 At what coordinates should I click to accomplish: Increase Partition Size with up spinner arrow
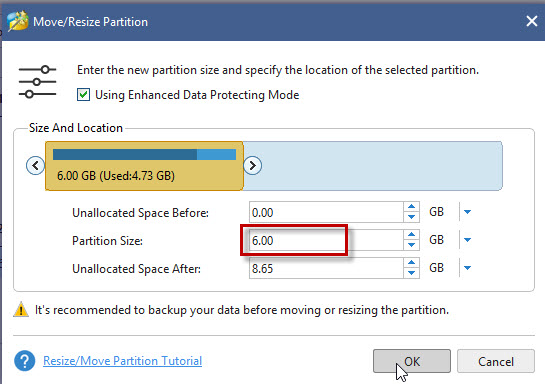tap(412, 235)
